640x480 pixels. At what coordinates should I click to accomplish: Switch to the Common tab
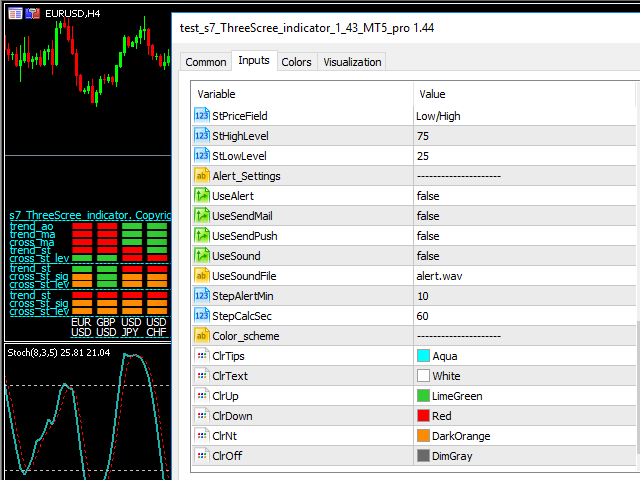(x=206, y=62)
